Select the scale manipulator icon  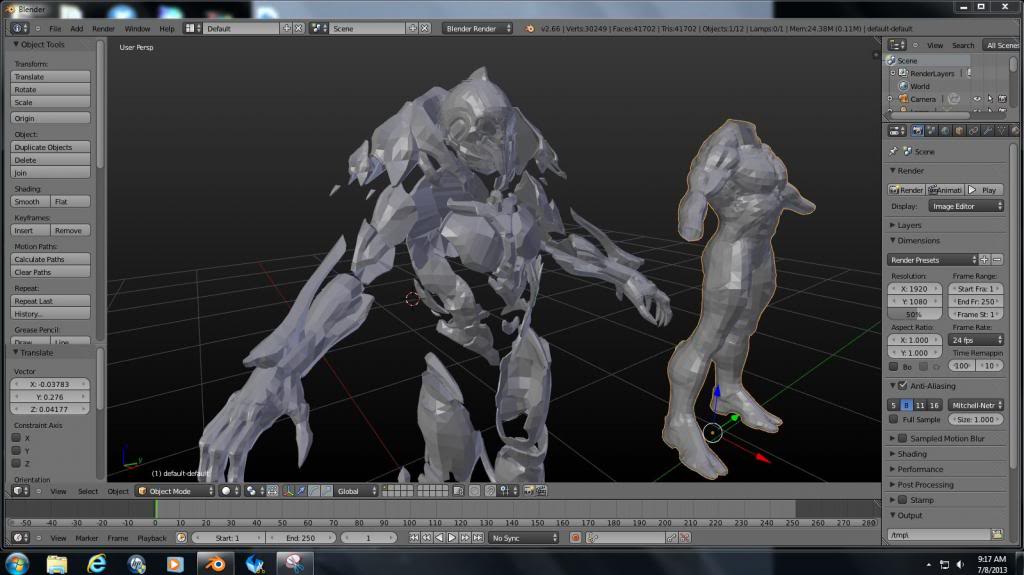[x=327, y=491]
